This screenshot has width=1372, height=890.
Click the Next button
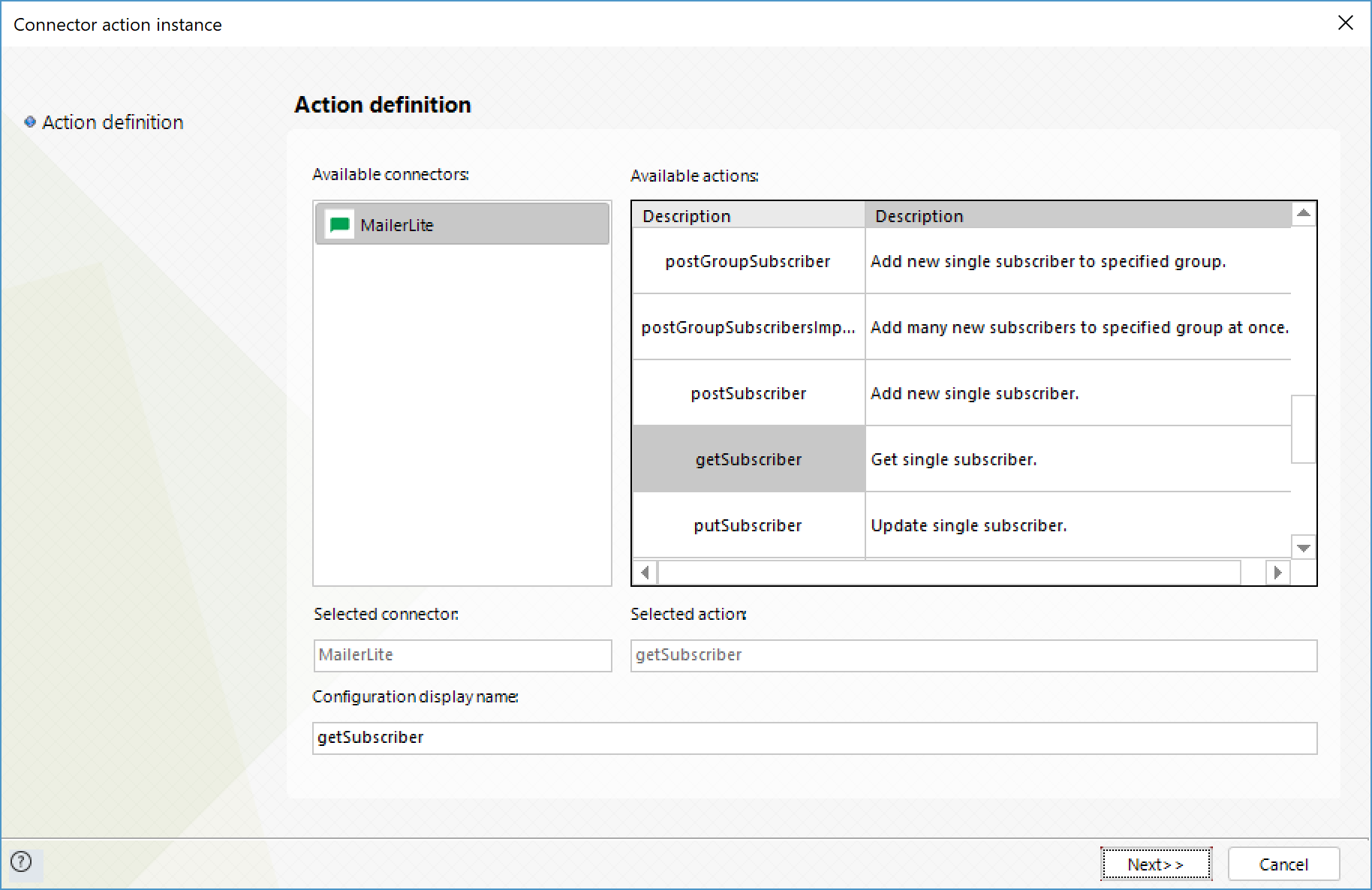pos(1156,864)
